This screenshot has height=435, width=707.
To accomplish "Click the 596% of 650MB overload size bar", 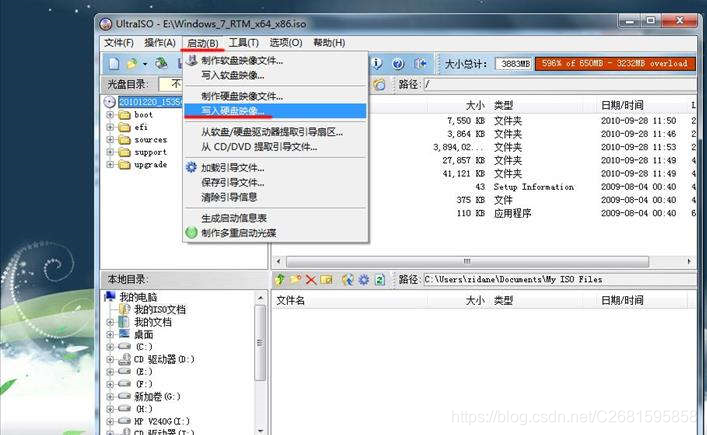I will (x=615, y=64).
